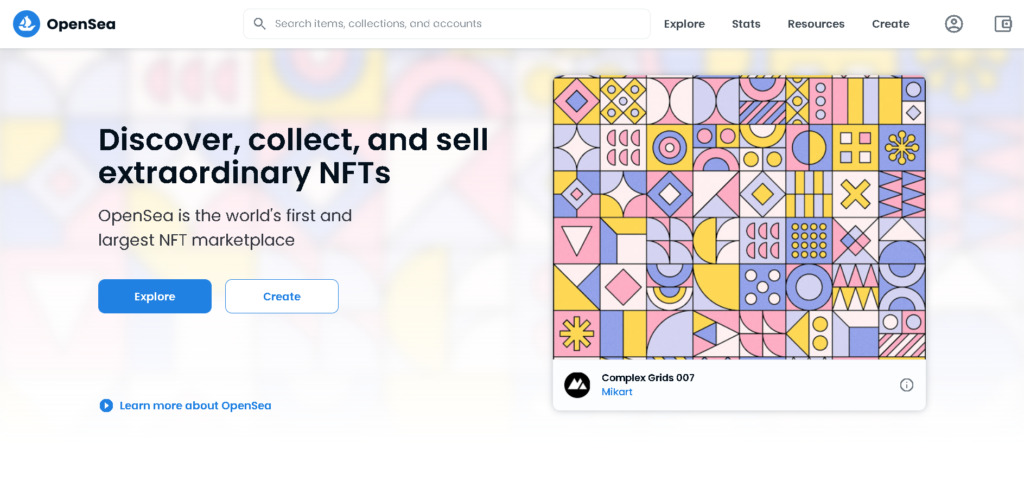Click the OpenSea ship logo icon
Screen dimensions: 1024x482
coord(26,24)
